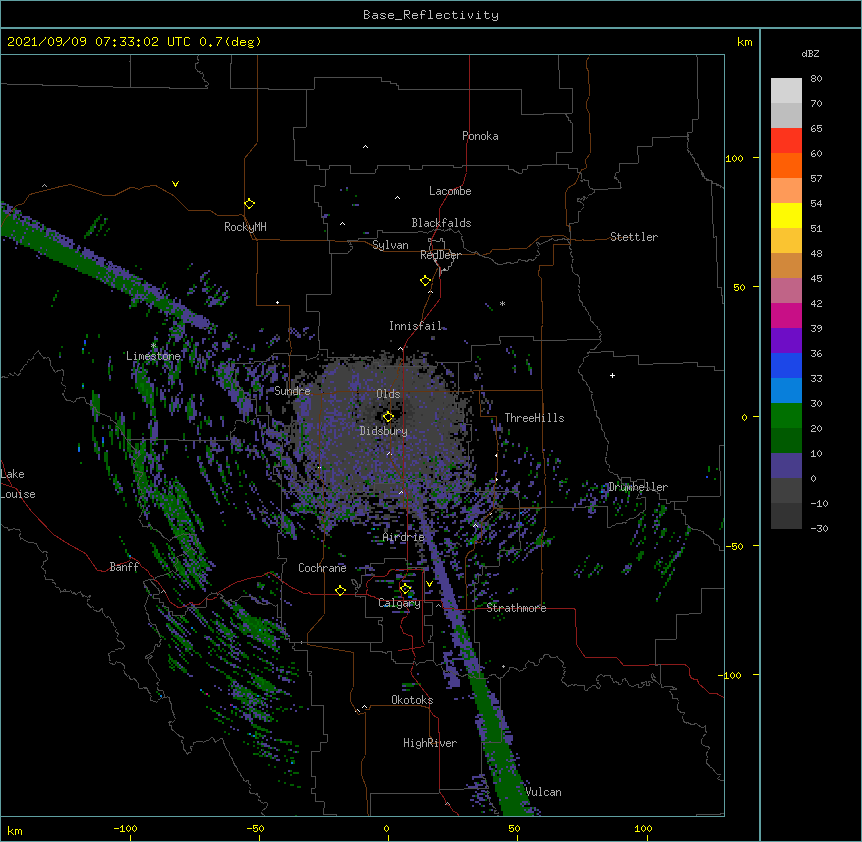862x842 pixels.
Task: Pick the purple 36-39 dBZ swatch
Action: pyautogui.click(x=786, y=341)
